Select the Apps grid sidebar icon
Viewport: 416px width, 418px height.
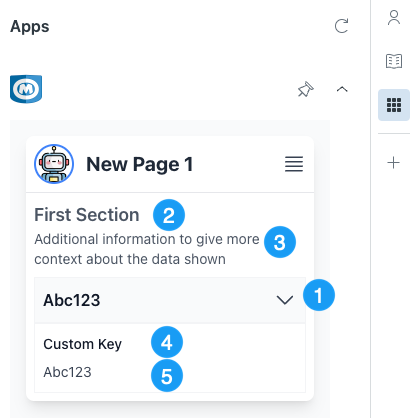point(394,105)
